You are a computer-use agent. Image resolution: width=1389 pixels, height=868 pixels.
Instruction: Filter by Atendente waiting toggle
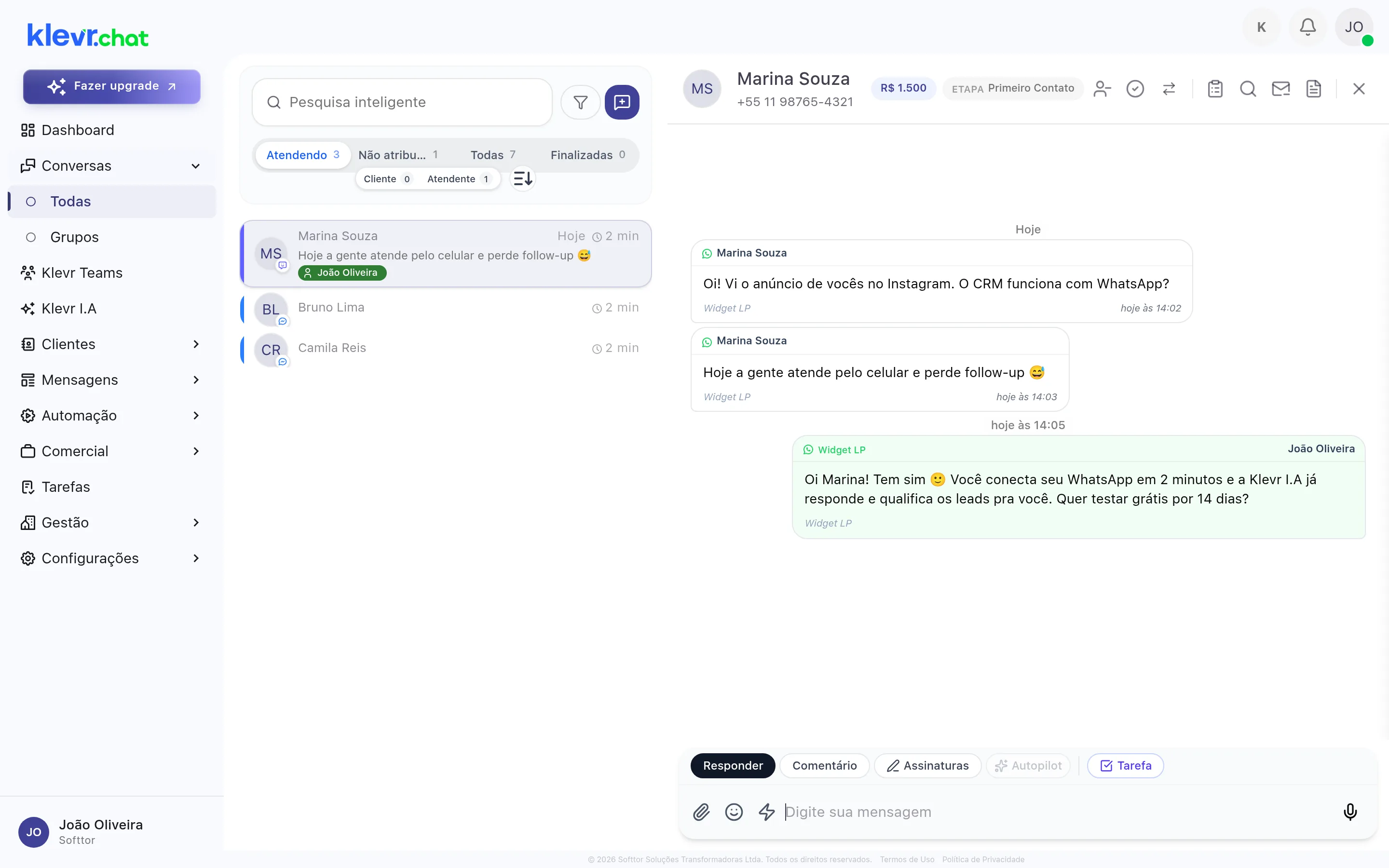point(458,179)
